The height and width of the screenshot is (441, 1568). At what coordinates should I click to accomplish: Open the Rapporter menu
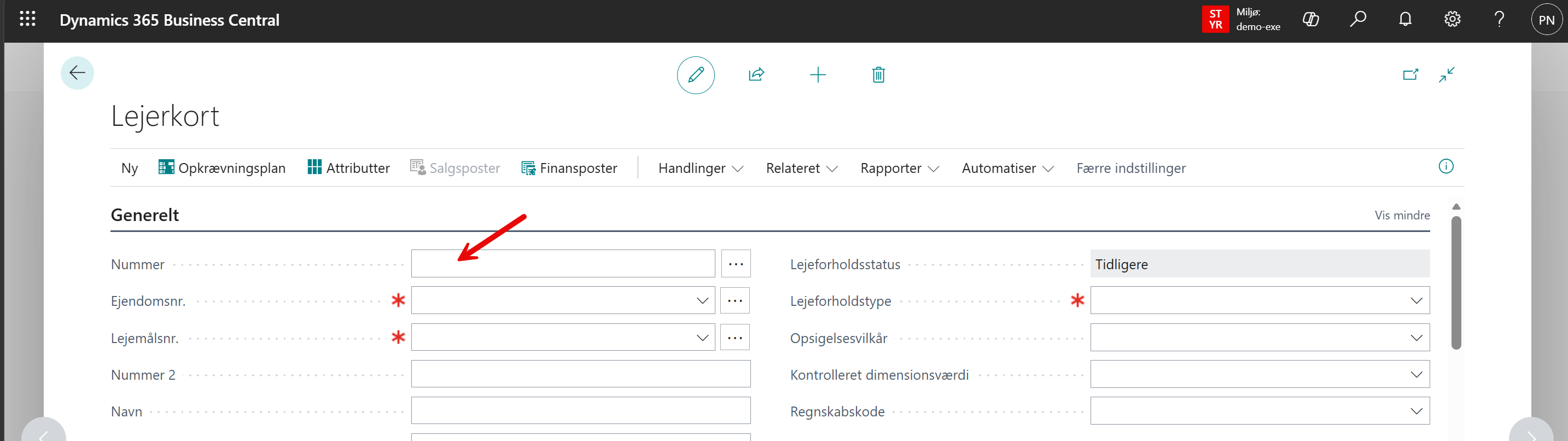tap(899, 168)
